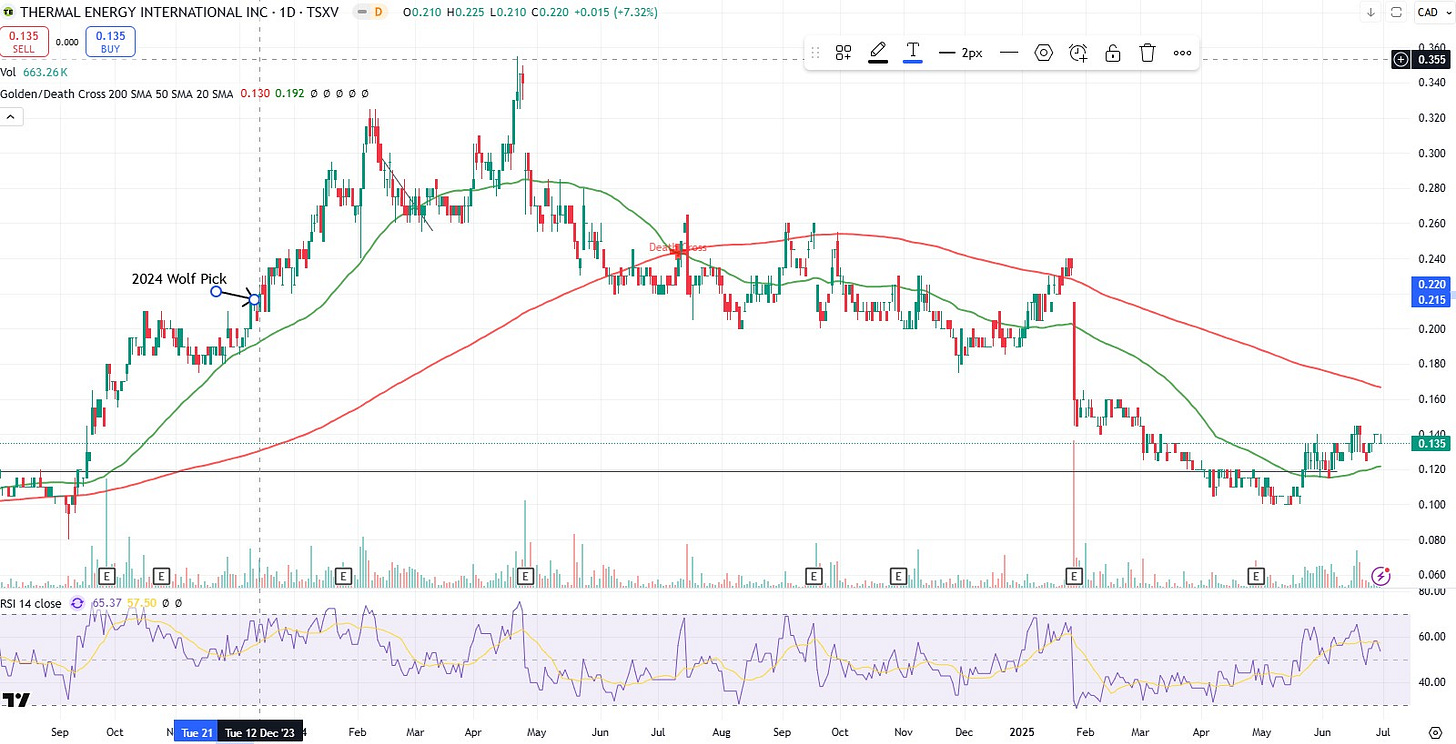This screenshot has width=1456, height=744.
Task: Click the 40.00 RSI scale label
Action: coord(1432,682)
